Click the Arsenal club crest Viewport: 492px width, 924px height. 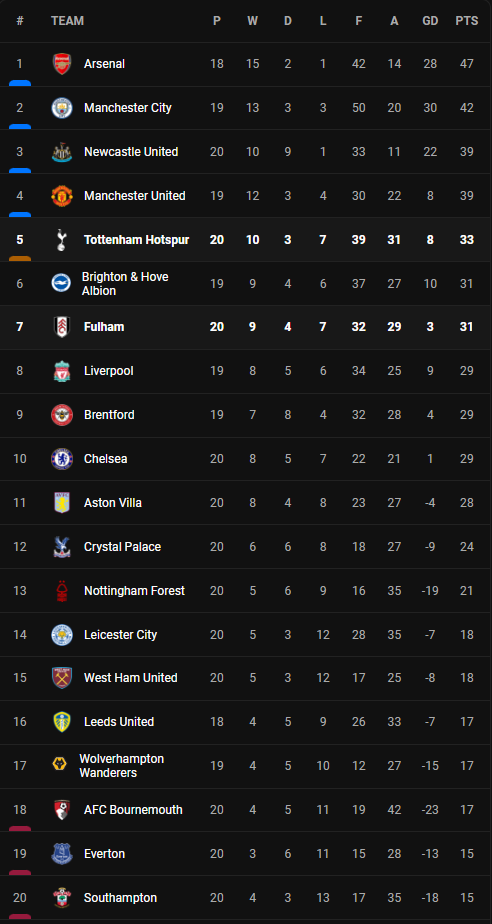(x=62, y=64)
